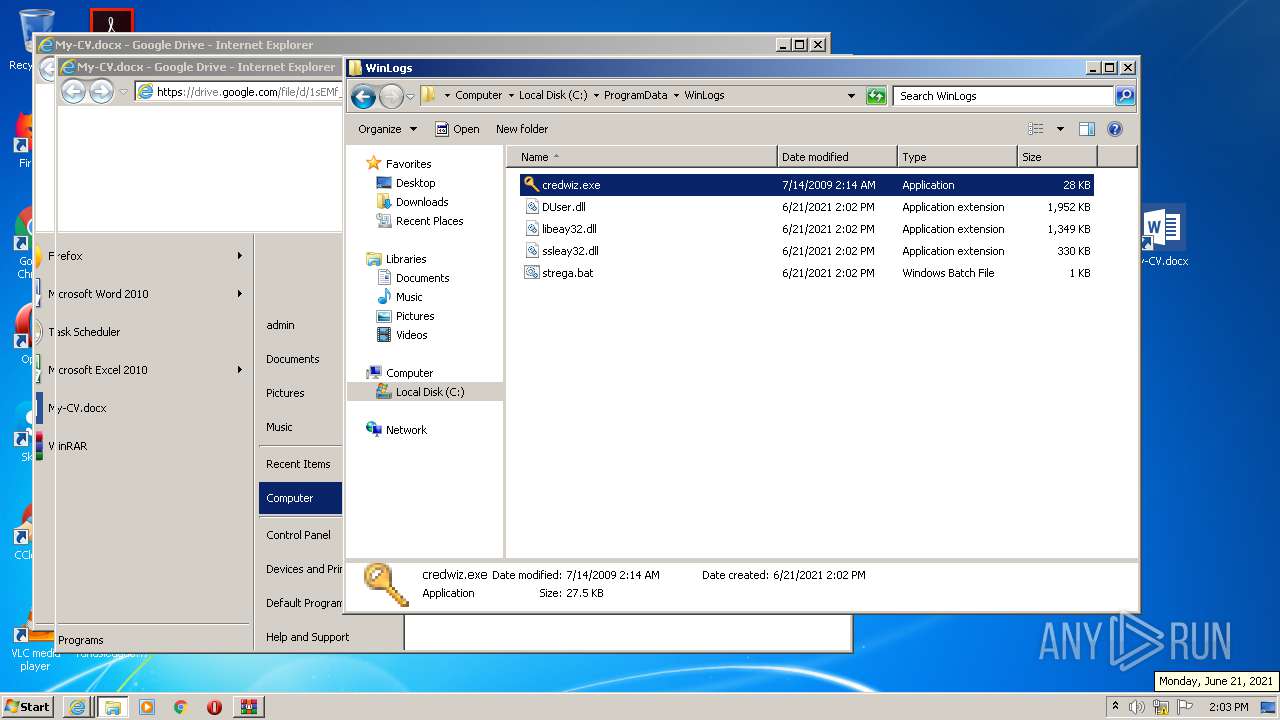Screen dimensions: 1280x720
Task: Expand the Microsoft Excel 2010 submenu arrow
Action: click(x=240, y=370)
